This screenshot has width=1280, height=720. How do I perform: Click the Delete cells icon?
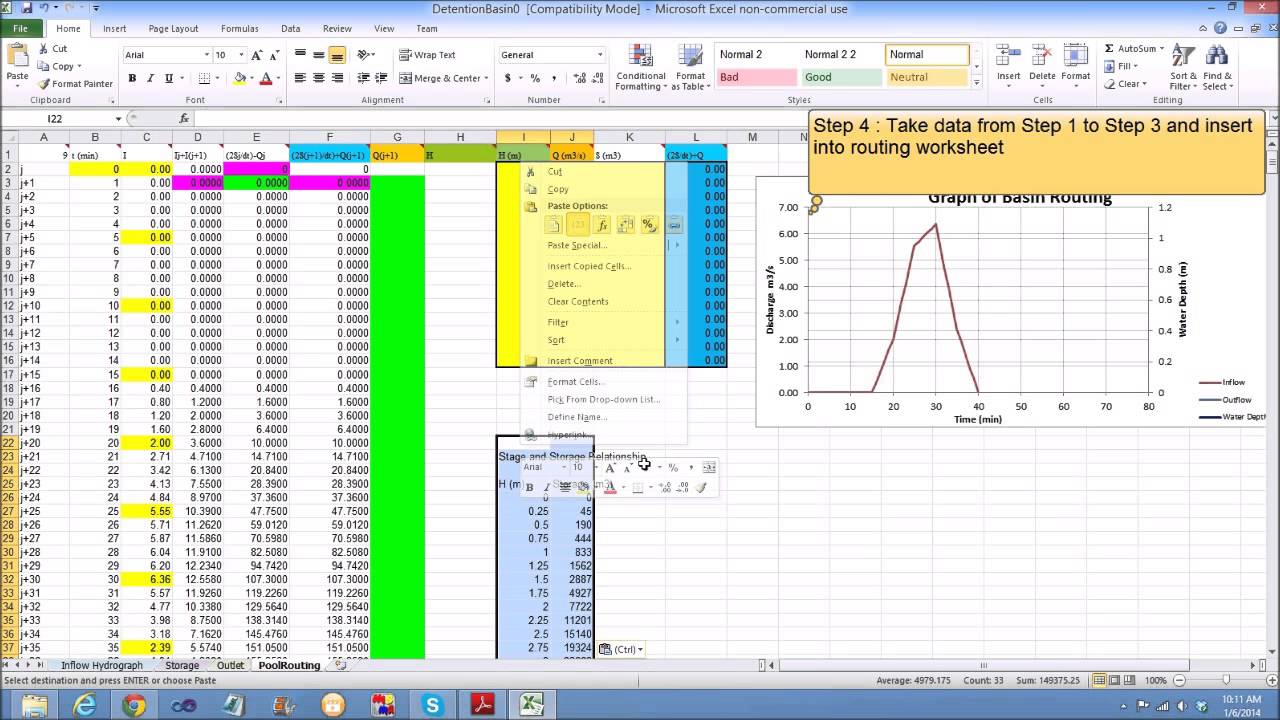1042,62
